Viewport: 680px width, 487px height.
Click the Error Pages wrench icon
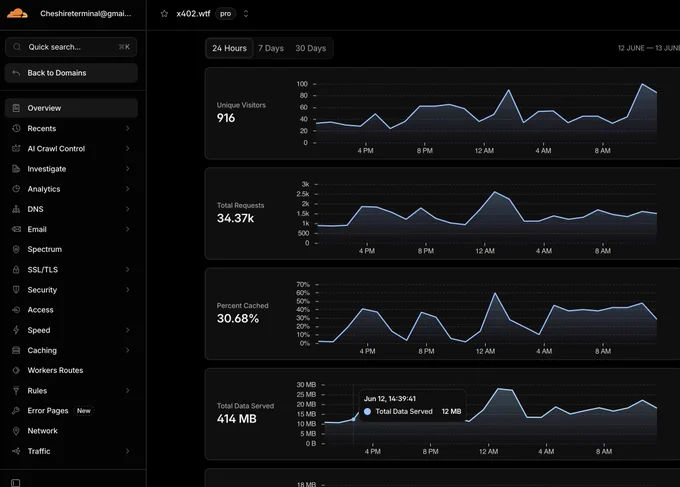pyautogui.click(x=16, y=411)
